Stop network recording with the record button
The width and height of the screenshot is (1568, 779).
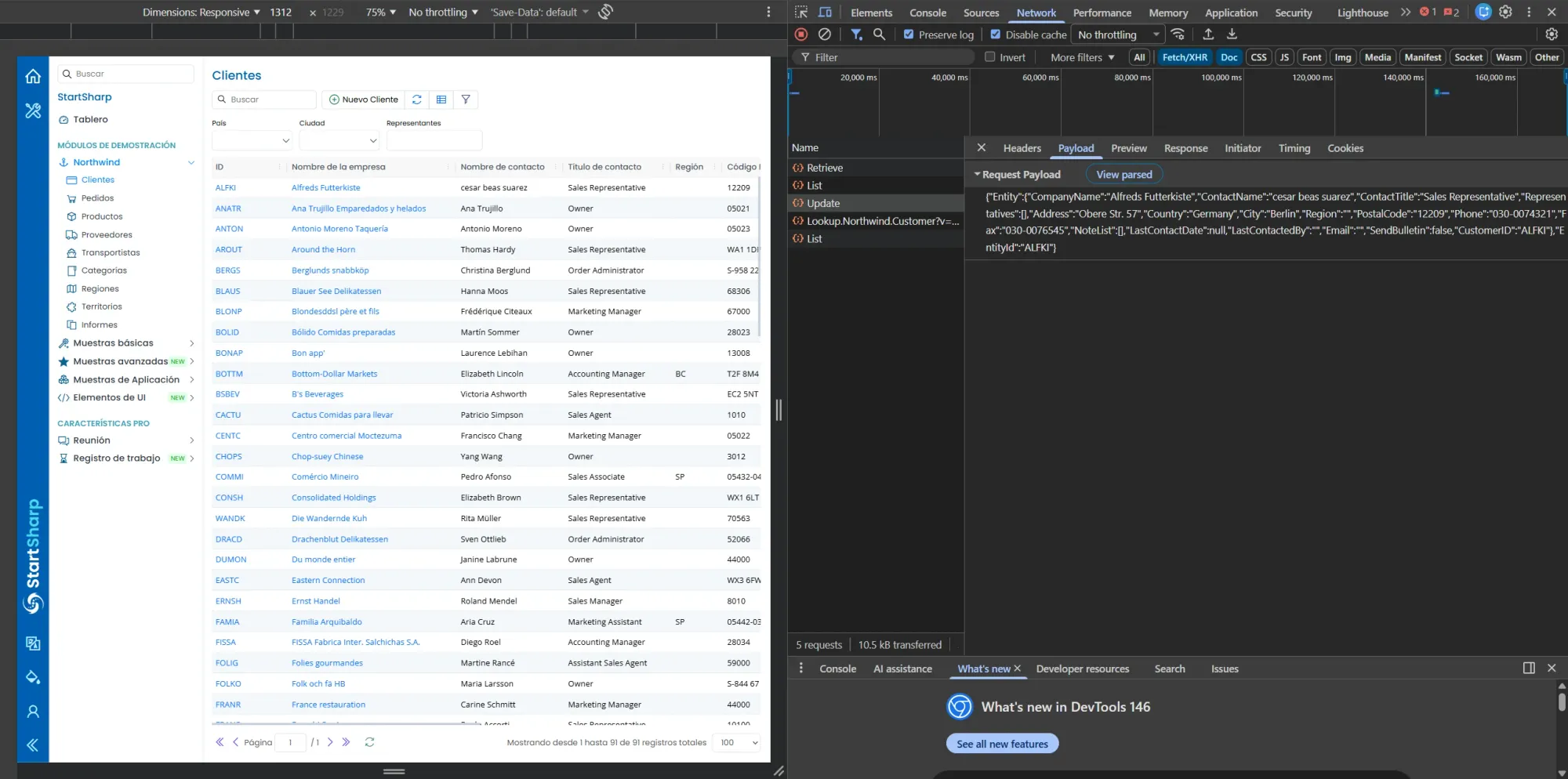(x=800, y=34)
